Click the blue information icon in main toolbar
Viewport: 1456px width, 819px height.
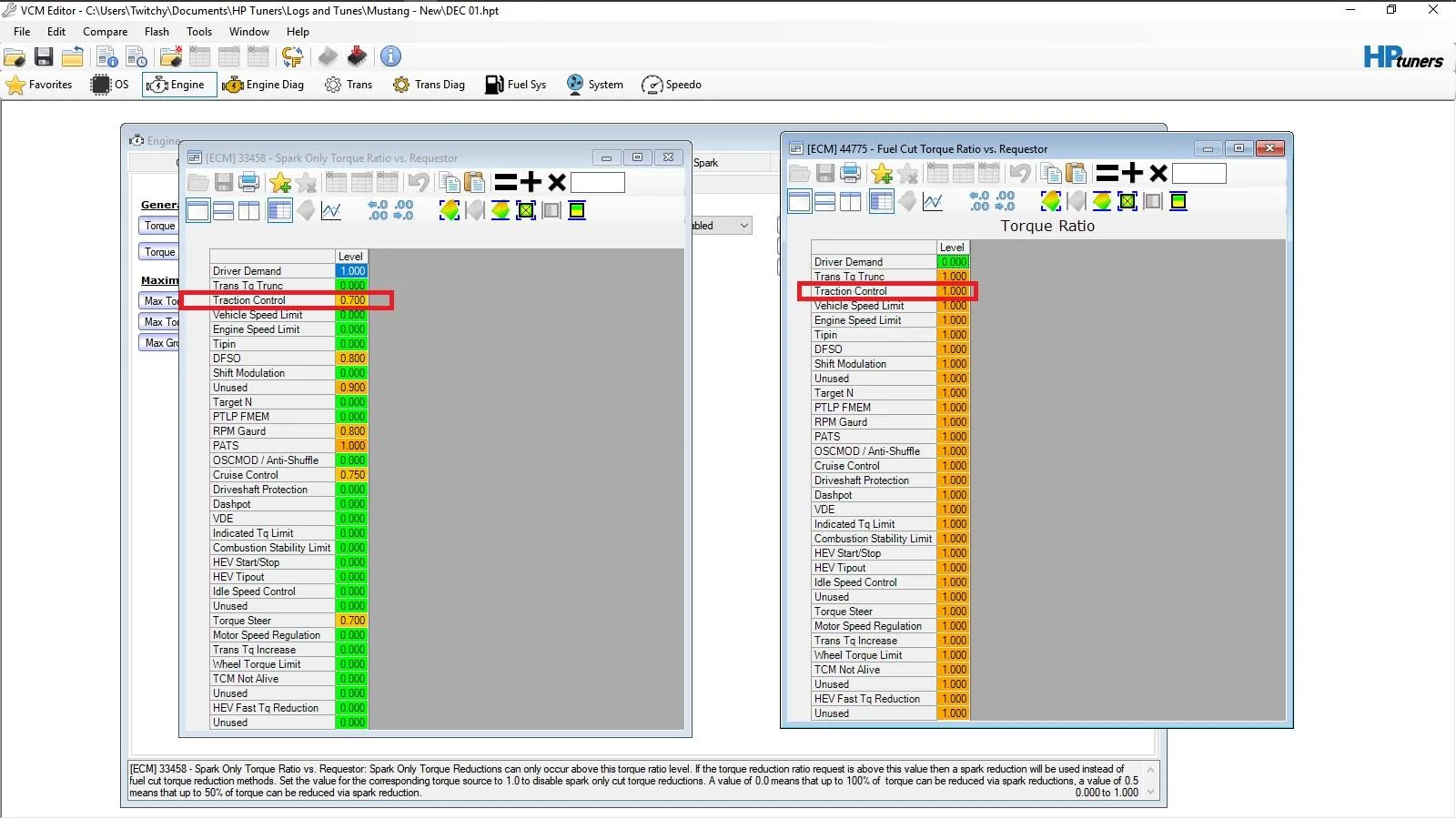(x=390, y=56)
